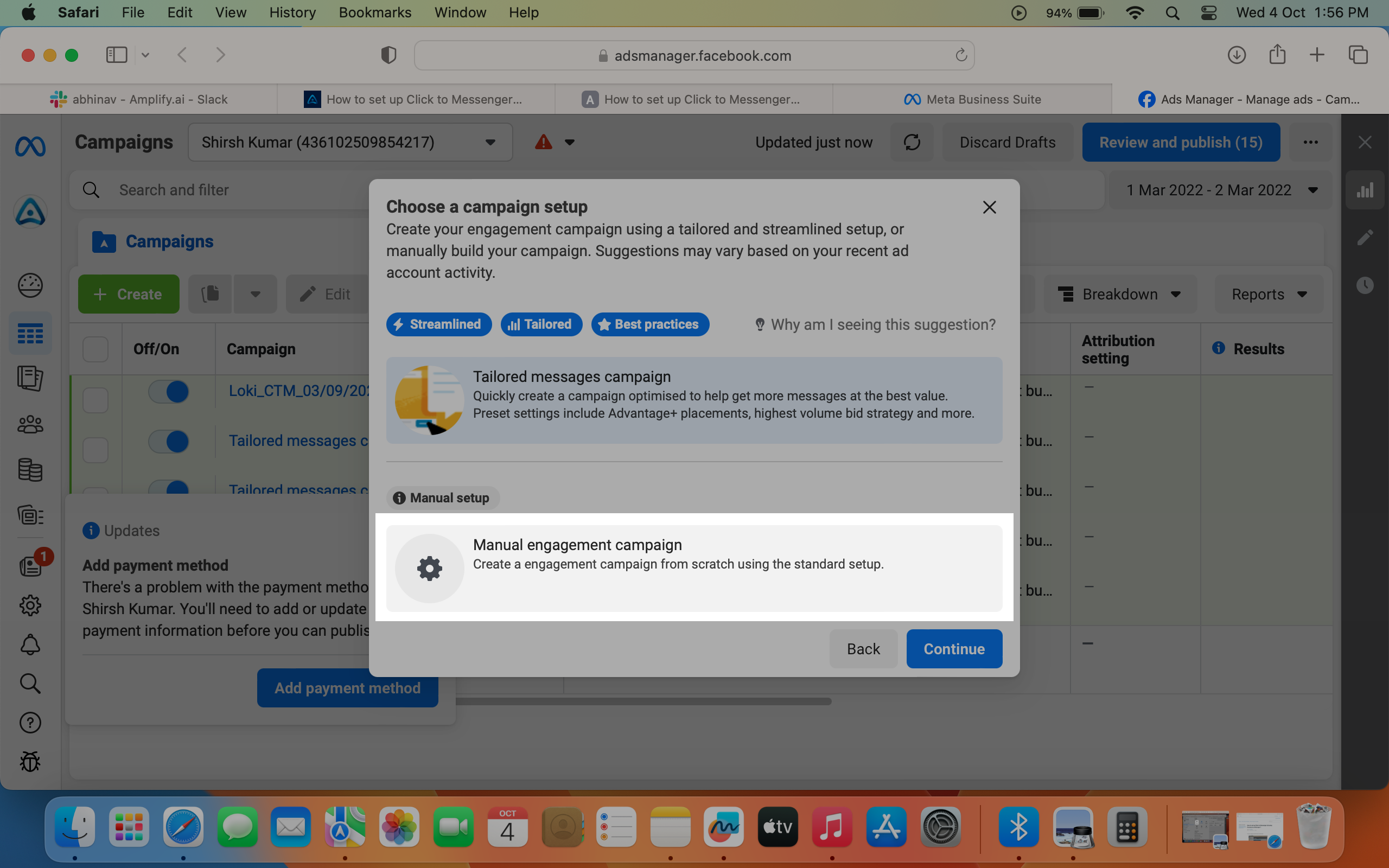Click Safari address bar
Viewport: 1389px width, 868px height.
[694, 55]
